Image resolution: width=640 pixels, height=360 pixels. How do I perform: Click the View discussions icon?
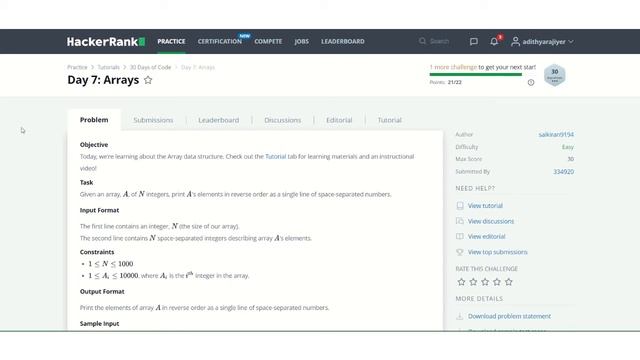click(x=460, y=221)
